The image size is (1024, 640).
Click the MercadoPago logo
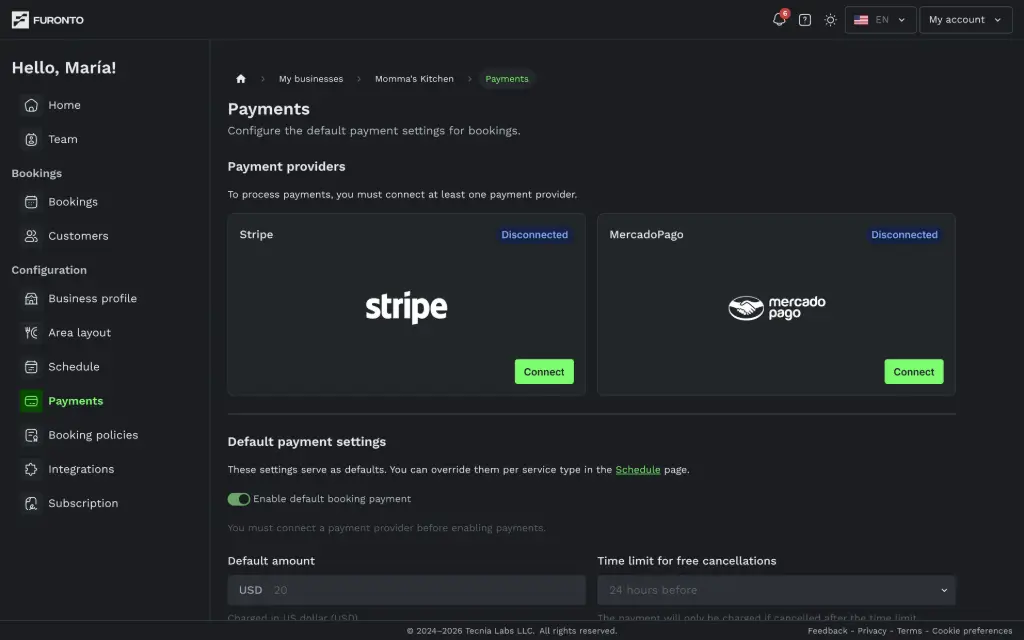tap(776, 308)
